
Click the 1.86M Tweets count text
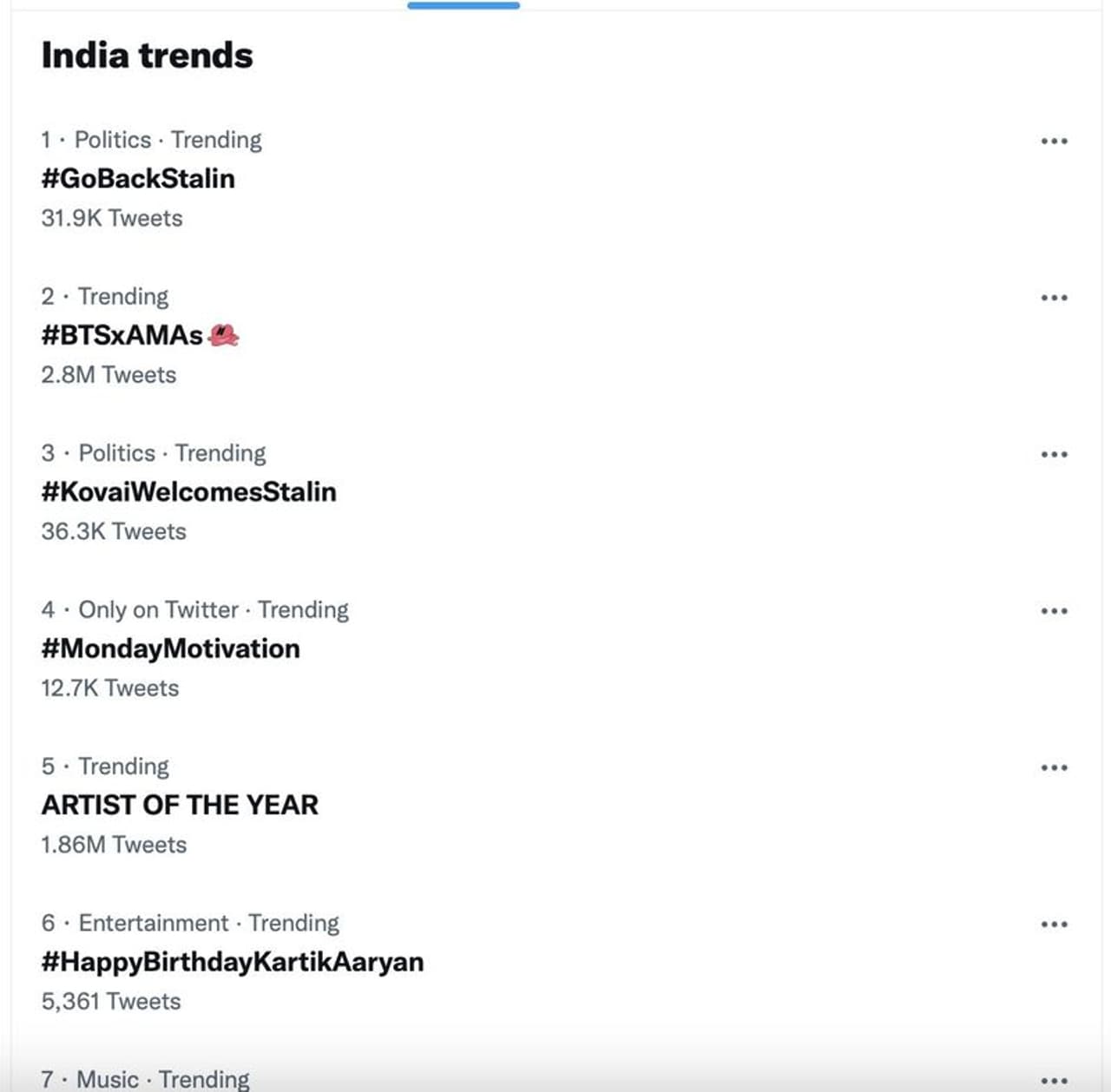(x=114, y=845)
